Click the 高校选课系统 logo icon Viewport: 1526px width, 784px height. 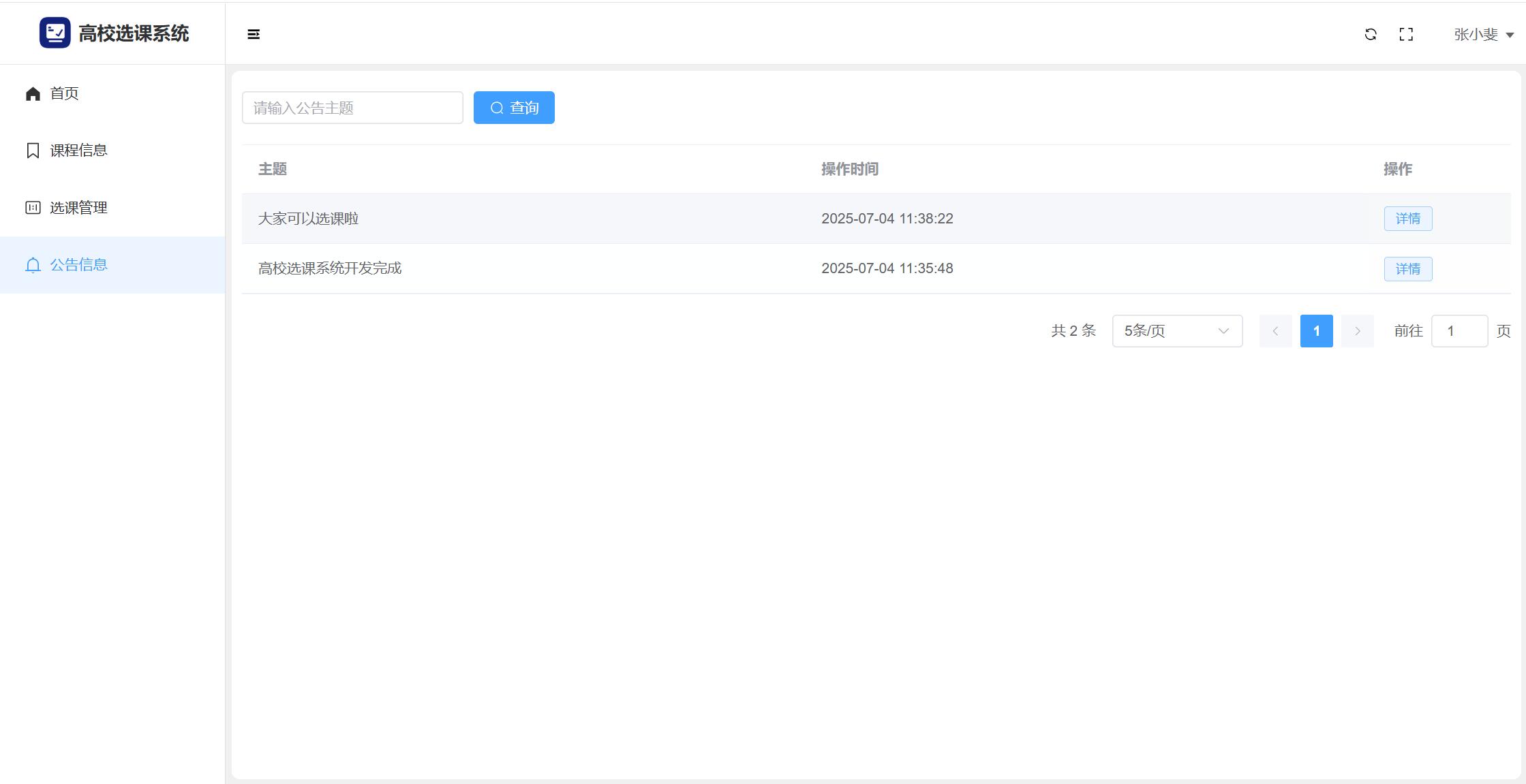[x=55, y=33]
